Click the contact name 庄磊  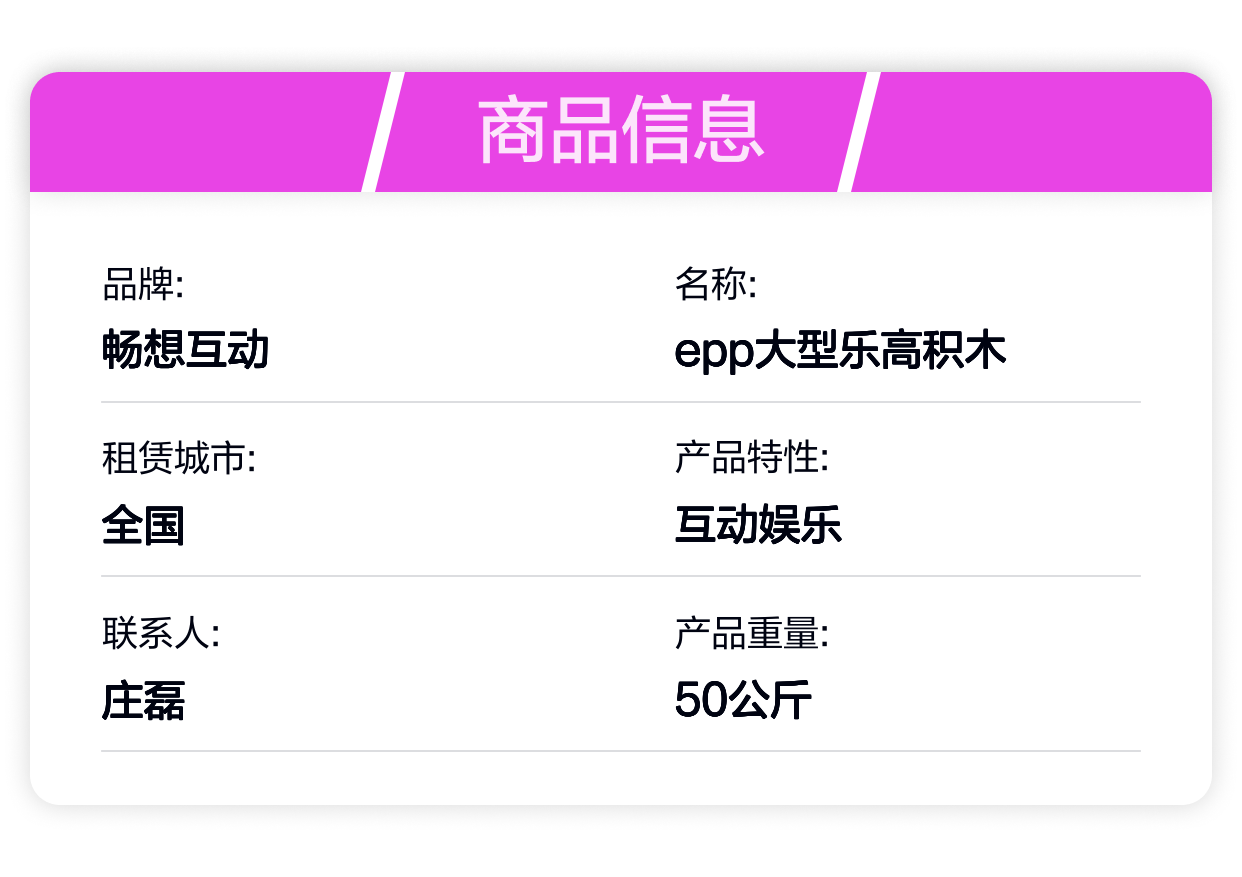(x=143, y=700)
